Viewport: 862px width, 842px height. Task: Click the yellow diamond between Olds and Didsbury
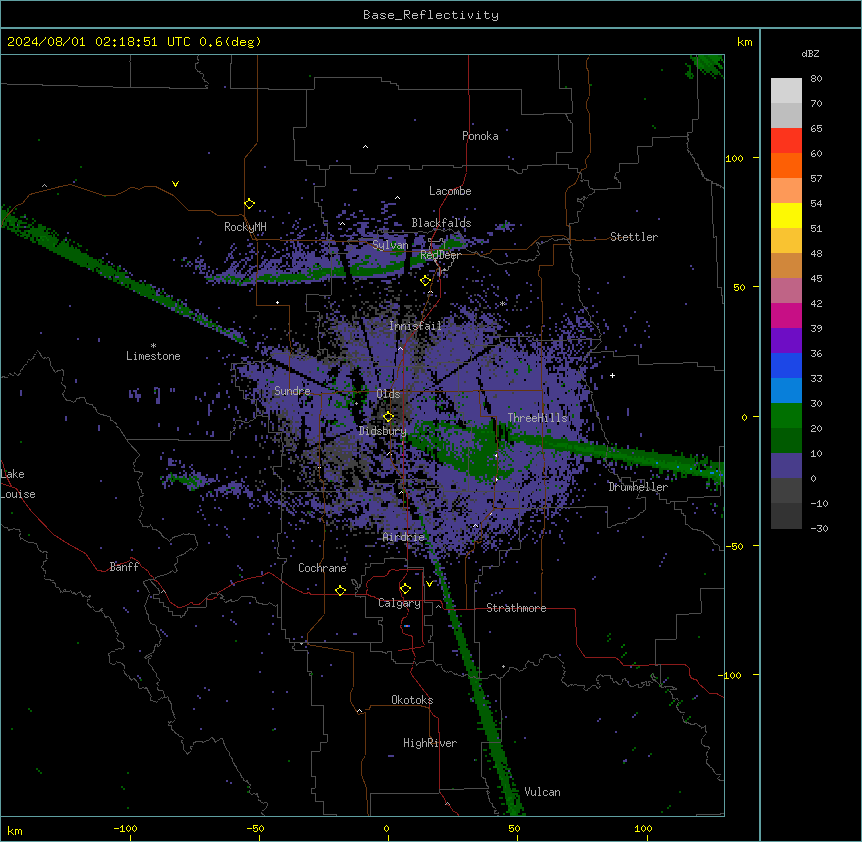388,417
